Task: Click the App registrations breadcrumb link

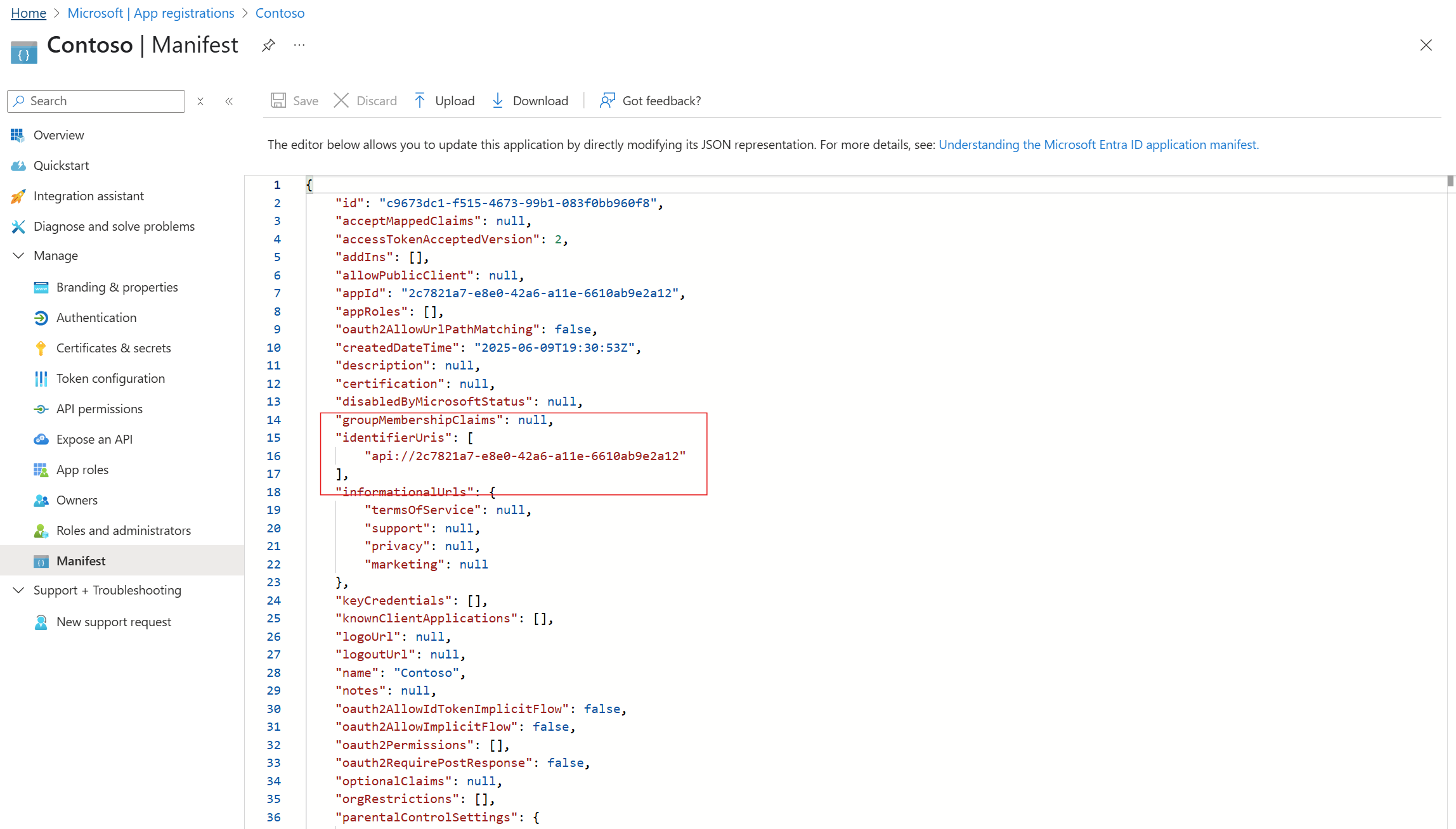Action: (x=151, y=13)
